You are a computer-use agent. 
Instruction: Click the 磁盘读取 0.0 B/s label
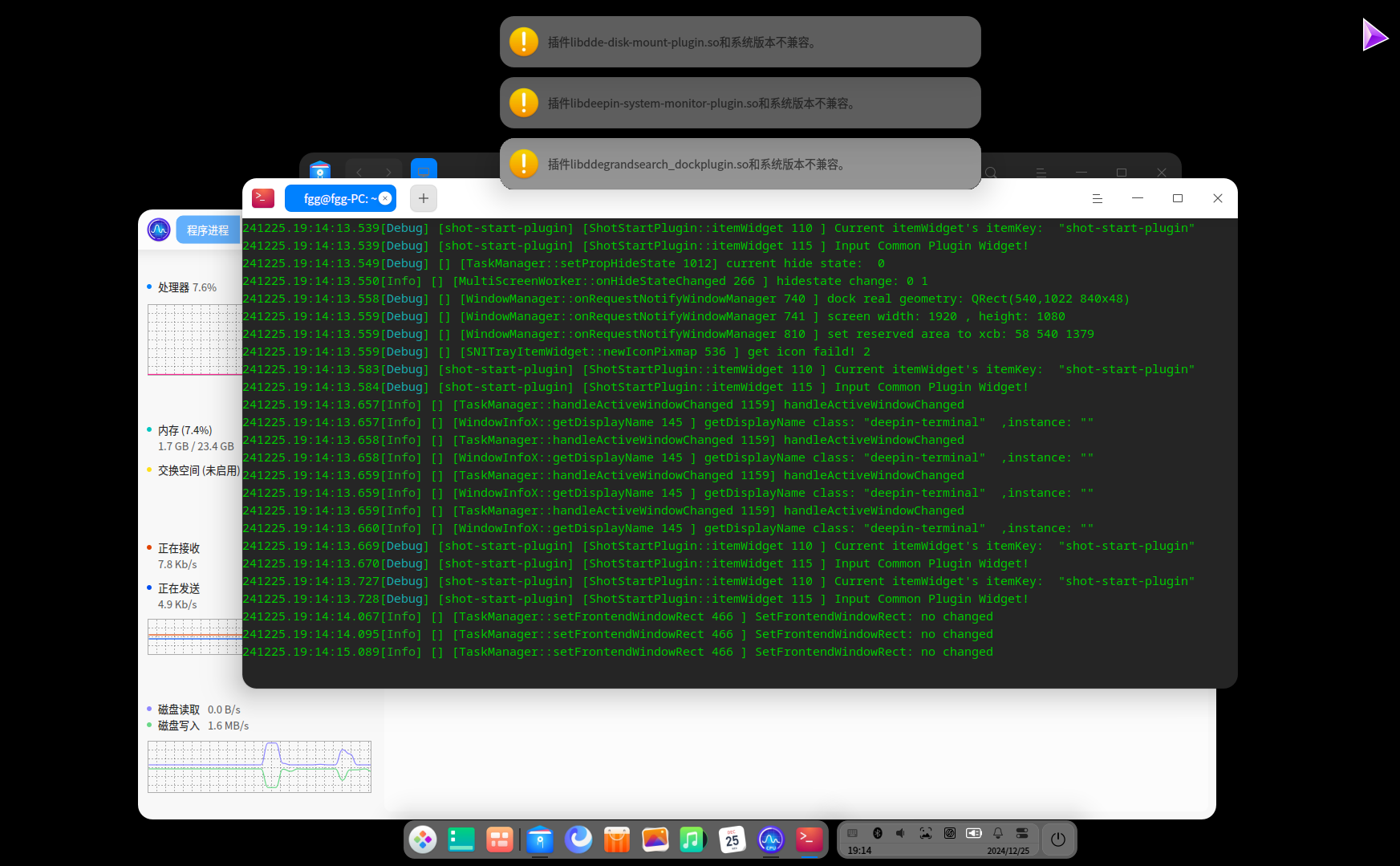coord(199,709)
